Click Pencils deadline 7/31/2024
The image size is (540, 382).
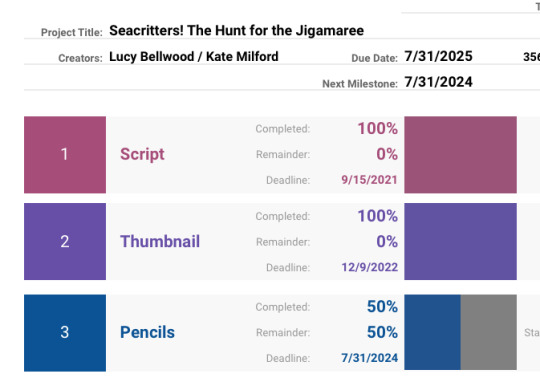370,358
